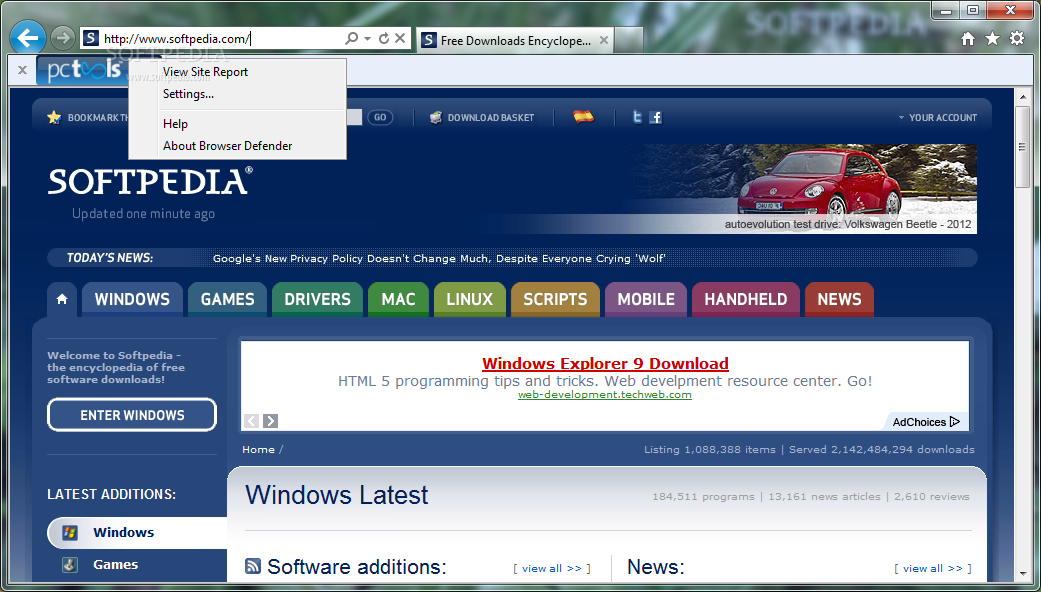
Task: Open About Browser Defender
Action: pyautogui.click(x=228, y=145)
